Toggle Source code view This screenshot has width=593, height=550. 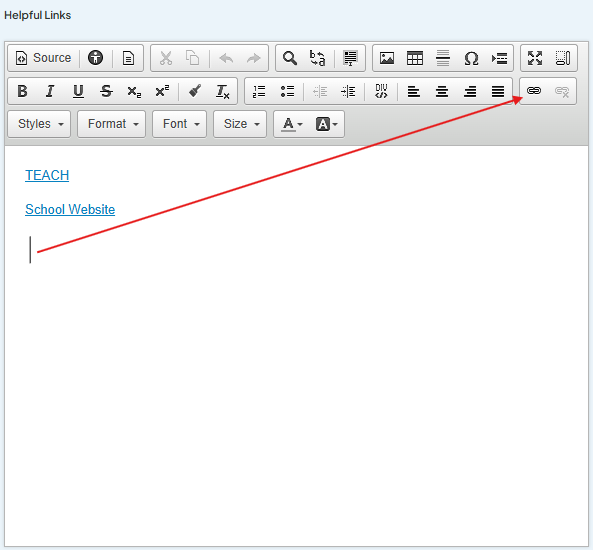[43, 58]
